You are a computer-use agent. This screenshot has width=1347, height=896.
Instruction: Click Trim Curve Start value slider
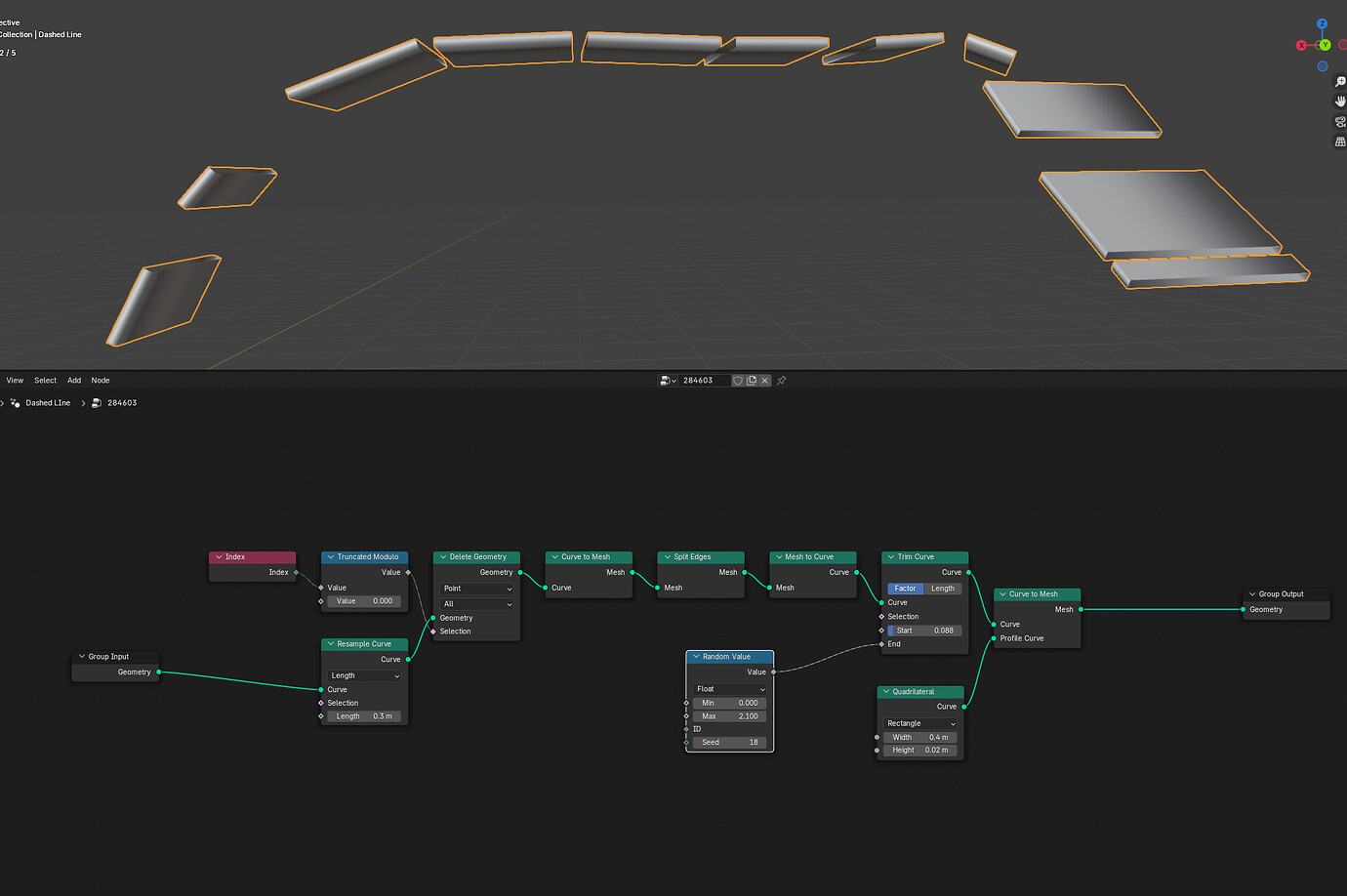[x=924, y=631]
